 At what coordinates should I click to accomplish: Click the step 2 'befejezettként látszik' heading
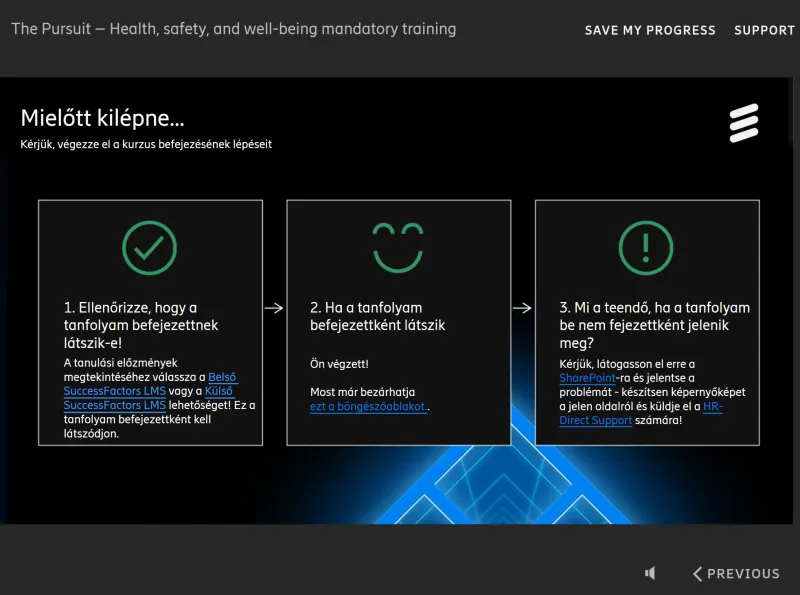pos(377,316)
